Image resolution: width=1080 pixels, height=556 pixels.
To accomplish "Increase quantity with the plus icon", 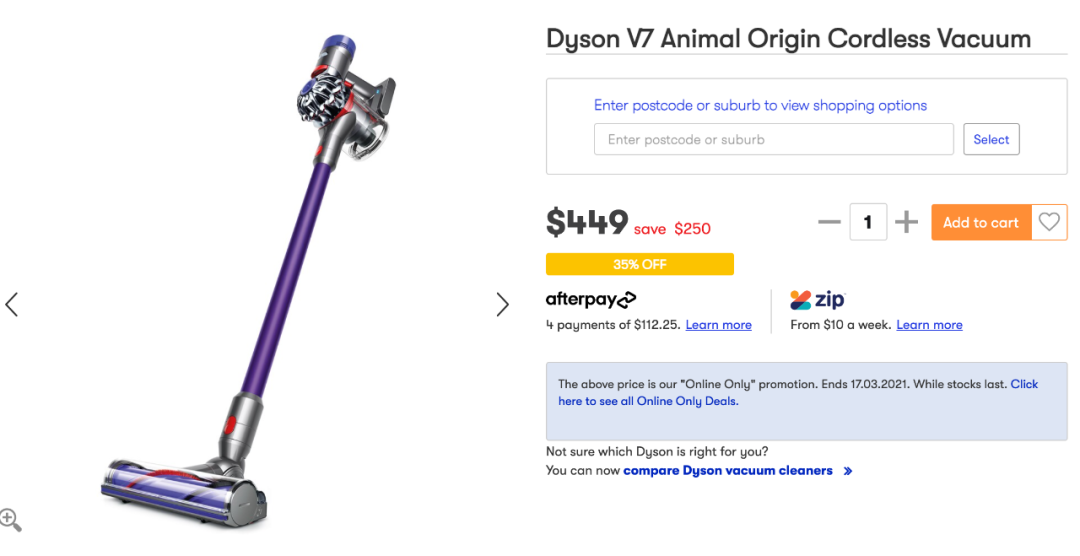I will pos(906,222).
